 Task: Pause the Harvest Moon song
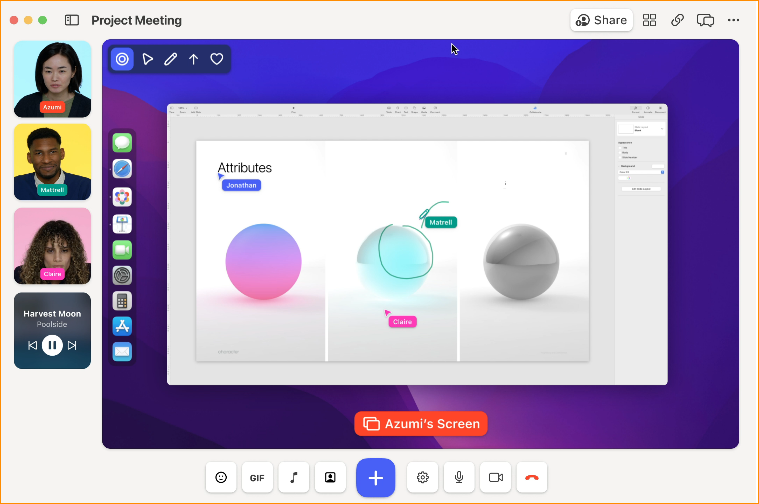52,345
